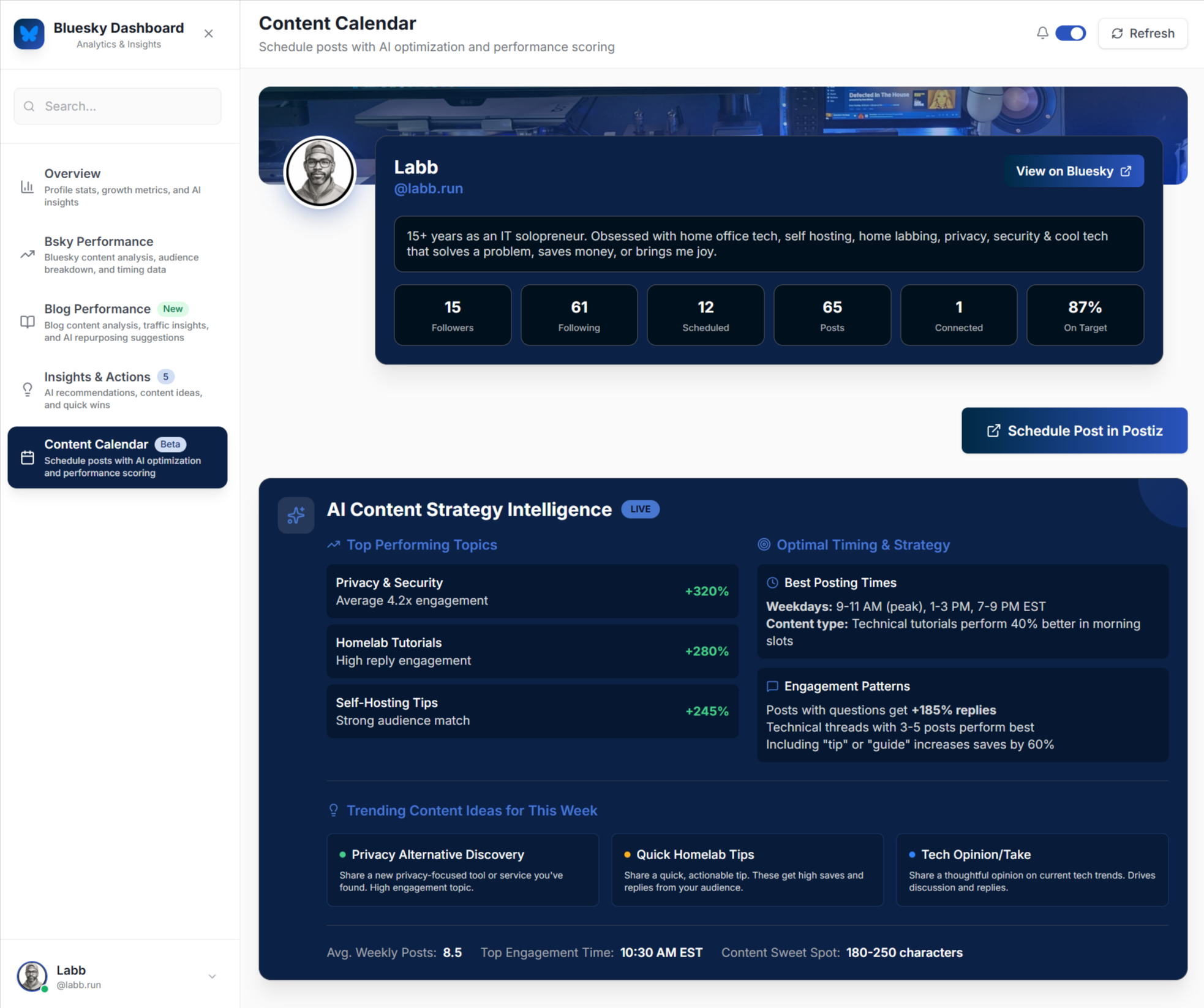
Task: Open notifications via the bell icon
Action: tap(1042, 33)
